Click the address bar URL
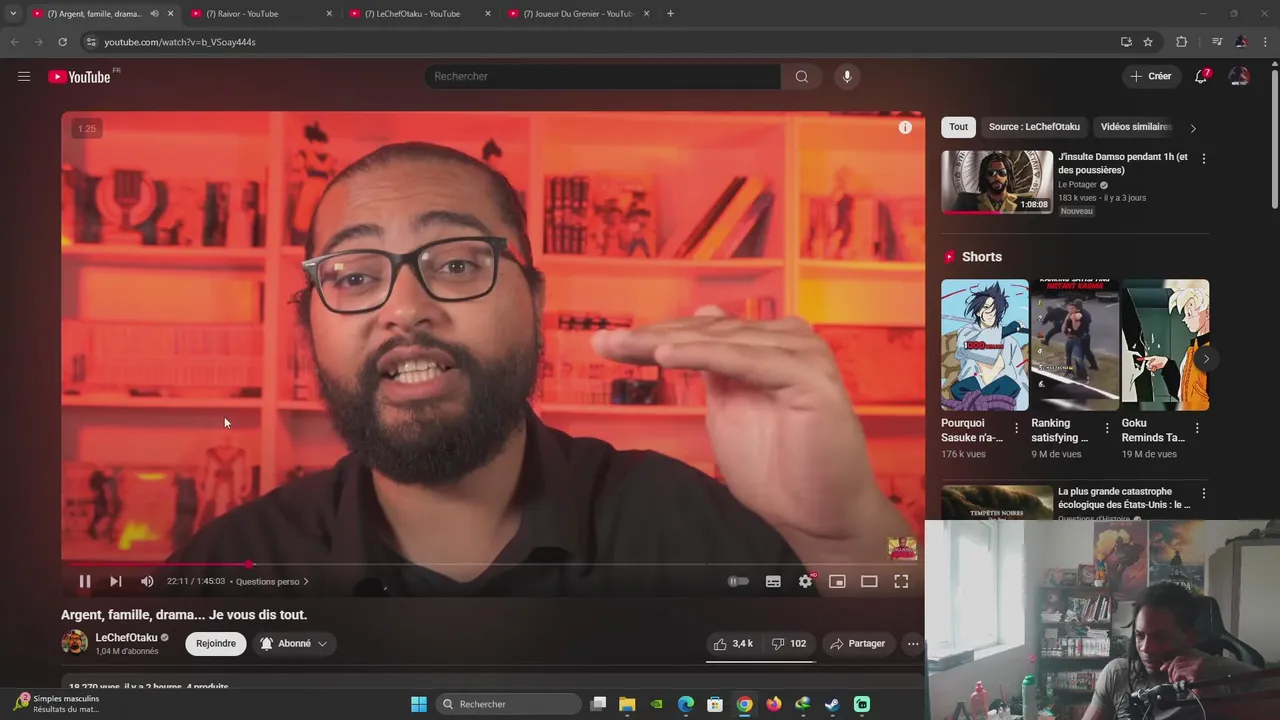This screenshot has width=1280, height=720. (x=180, y=42)
